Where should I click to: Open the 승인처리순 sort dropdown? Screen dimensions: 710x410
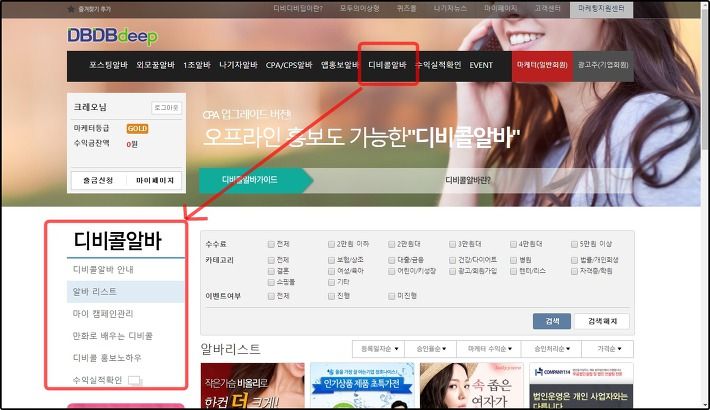(552, 349)
